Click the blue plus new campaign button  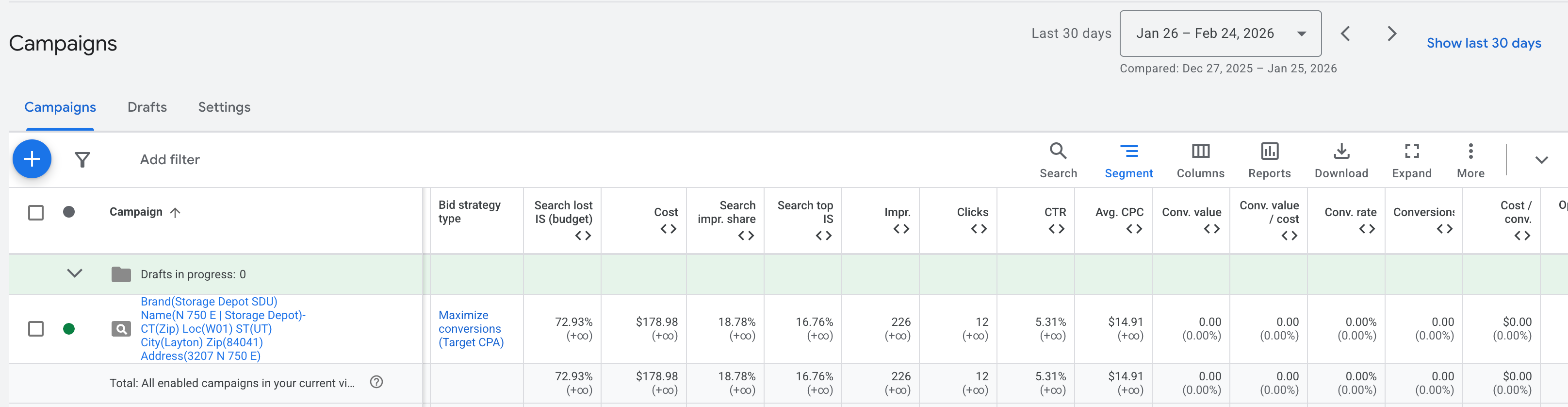[x=32, y=159]
